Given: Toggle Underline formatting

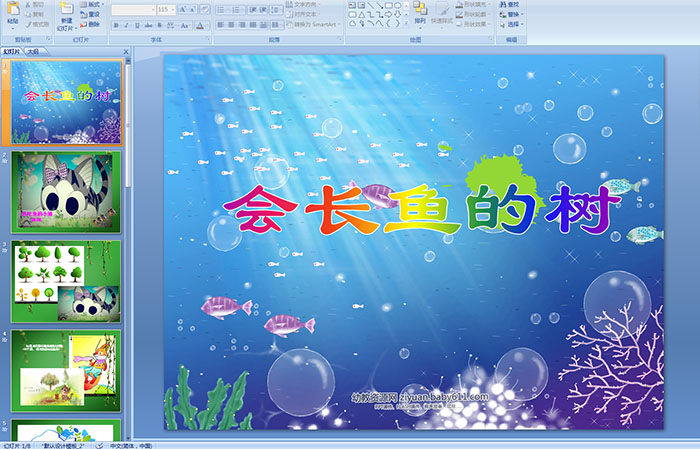Looking at the screenshot, I should [137, 25].
